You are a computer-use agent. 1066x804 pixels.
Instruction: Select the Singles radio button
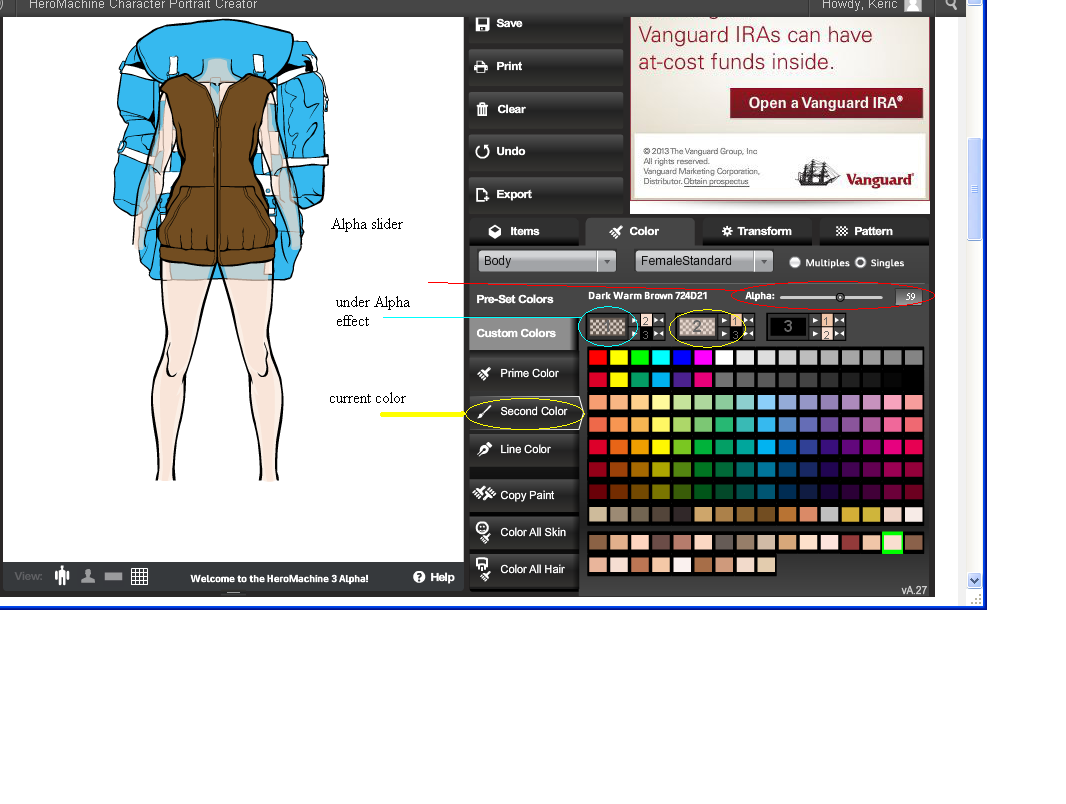click(x=860, y=263)
